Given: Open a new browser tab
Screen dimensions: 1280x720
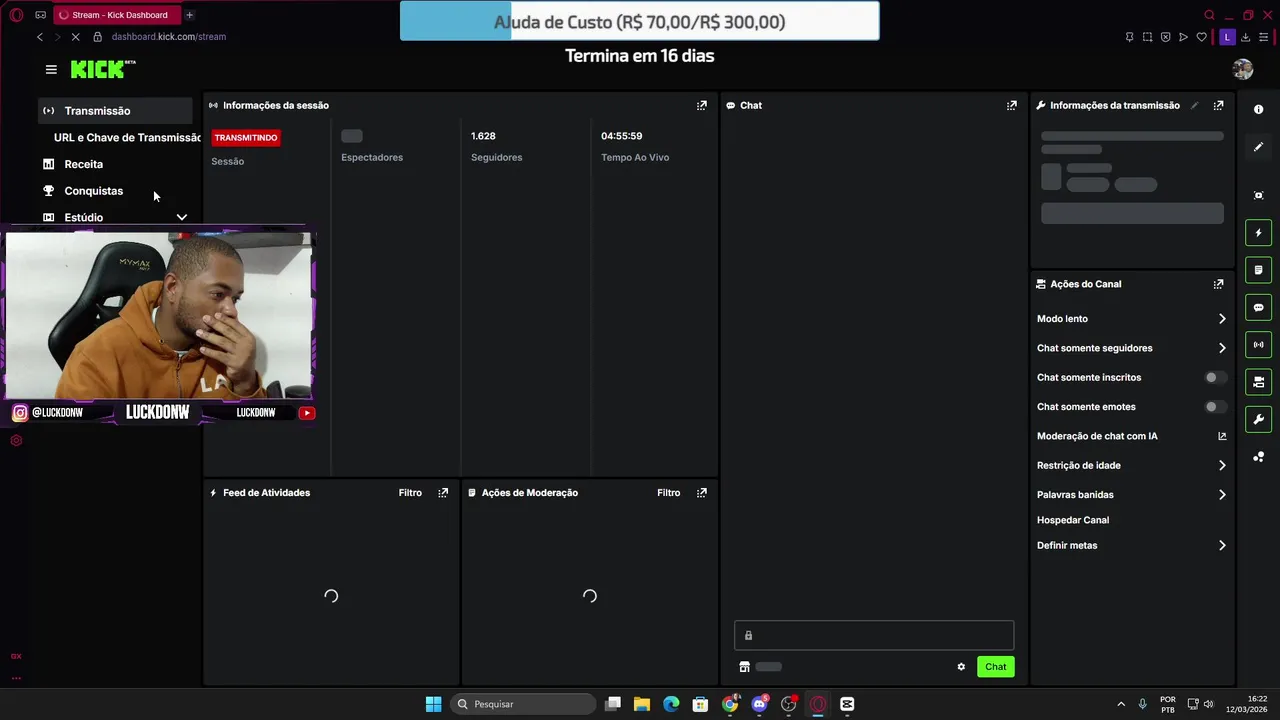Looking at the screenshot, I should point(189,15).
